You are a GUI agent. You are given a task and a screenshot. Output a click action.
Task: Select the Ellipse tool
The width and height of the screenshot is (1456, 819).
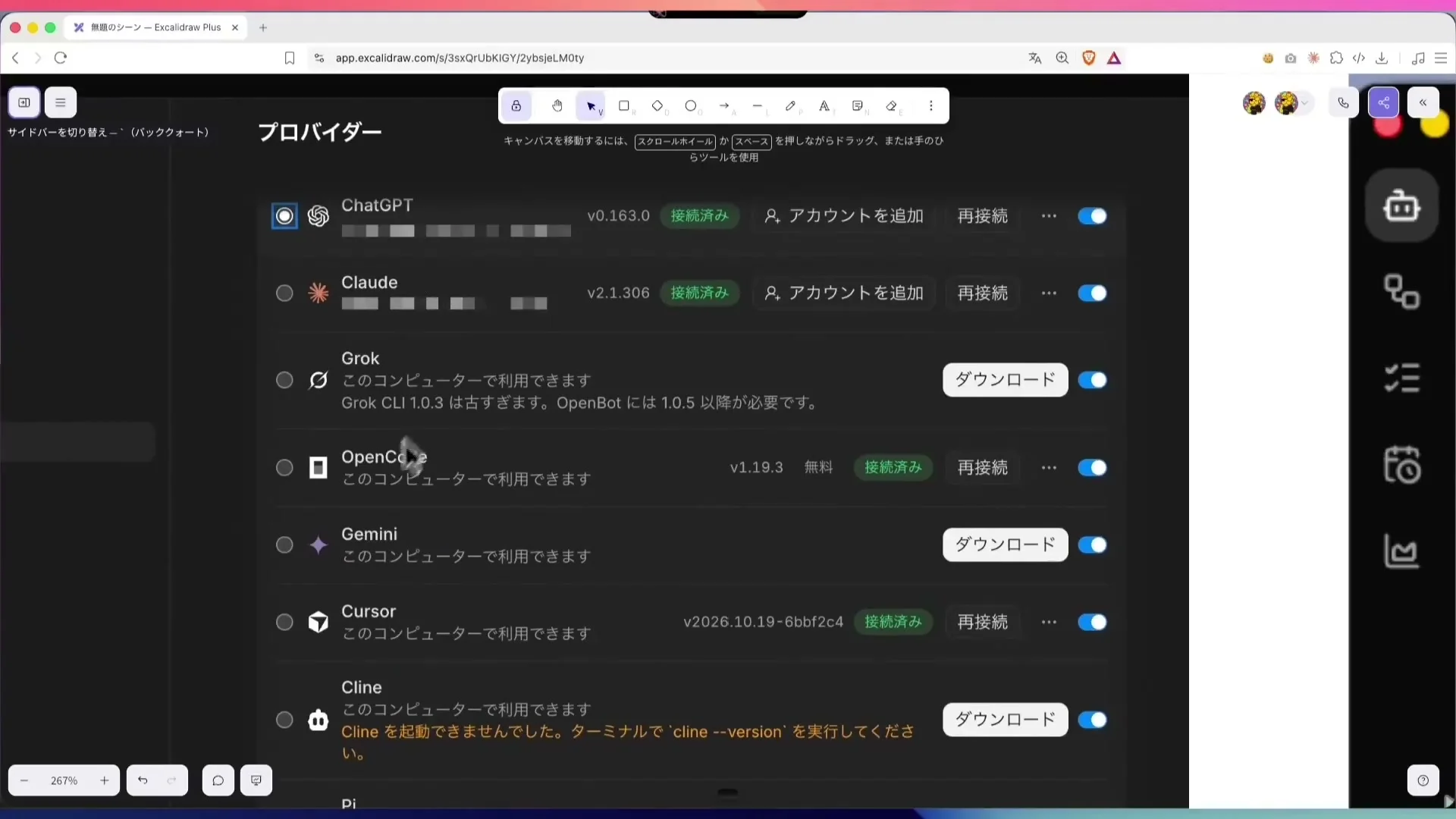691,106
